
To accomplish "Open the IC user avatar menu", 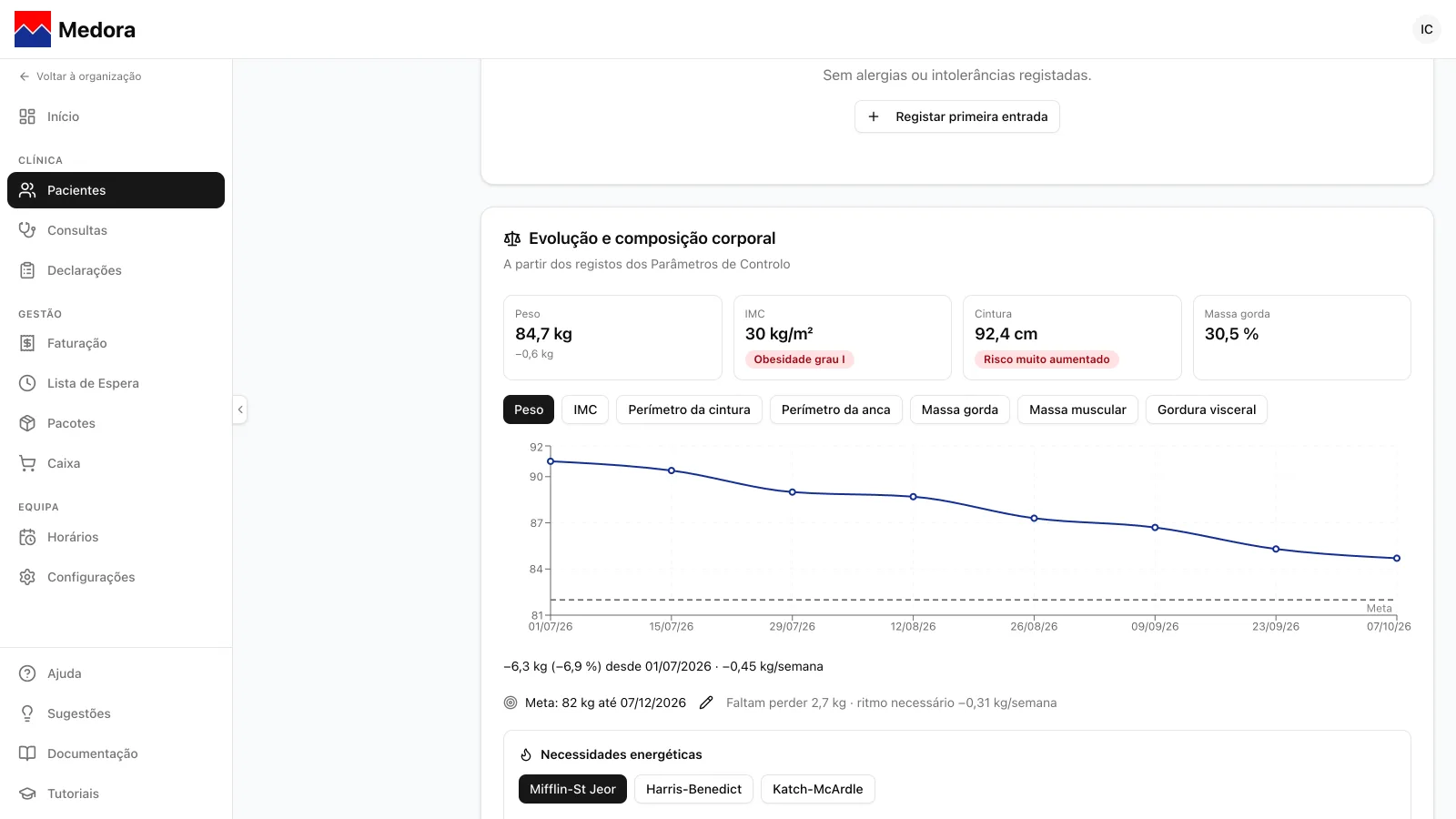I will [1427, 29].
